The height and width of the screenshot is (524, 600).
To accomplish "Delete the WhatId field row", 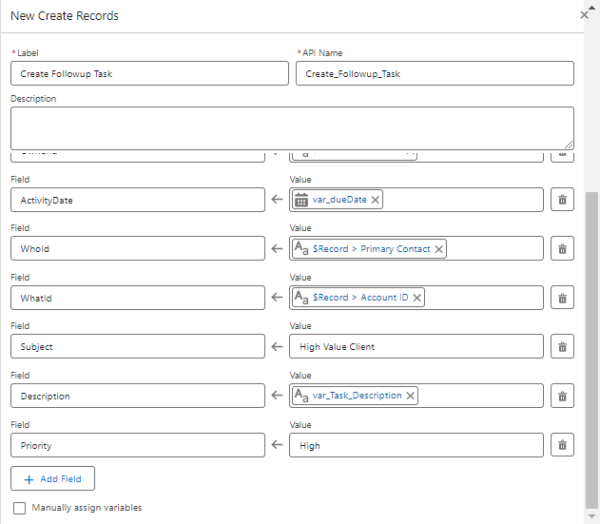I will 562,298.
